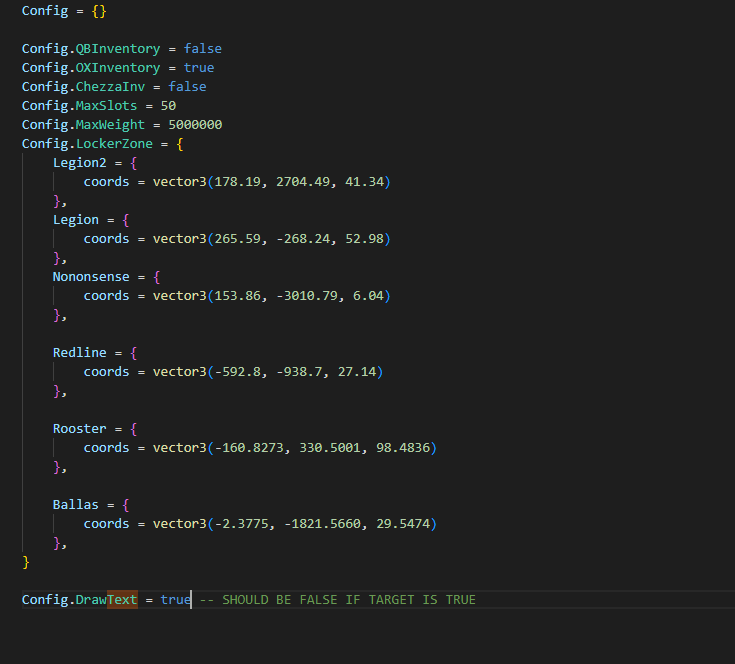This screenshot has height=664, width=735.
Task: Click the Rooster table key
Action: point(80,429)
